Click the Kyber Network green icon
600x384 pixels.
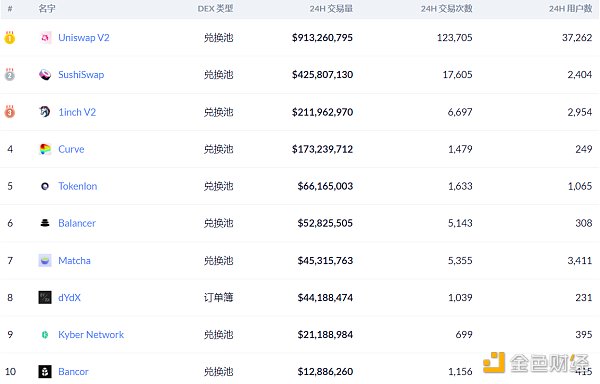point(45,335)
